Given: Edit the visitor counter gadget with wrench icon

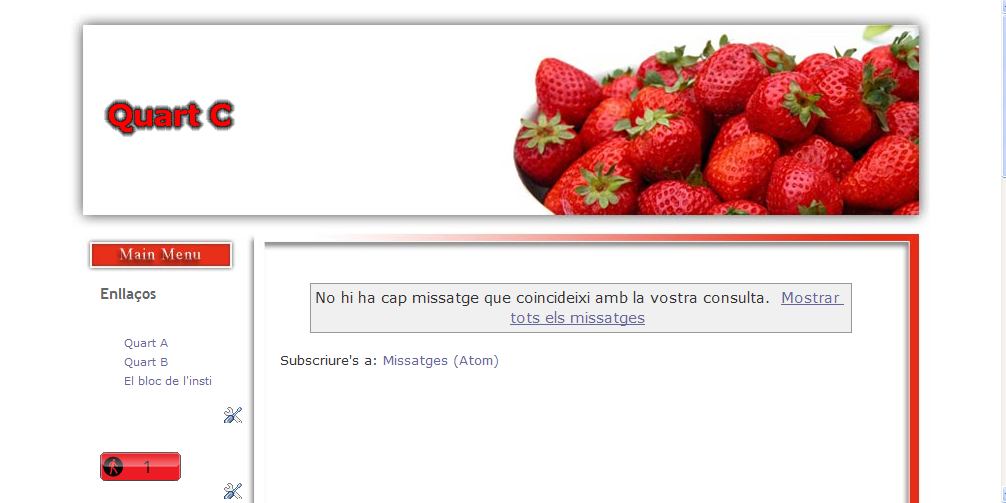Looking at the screenshot, I should coord(233,491).
